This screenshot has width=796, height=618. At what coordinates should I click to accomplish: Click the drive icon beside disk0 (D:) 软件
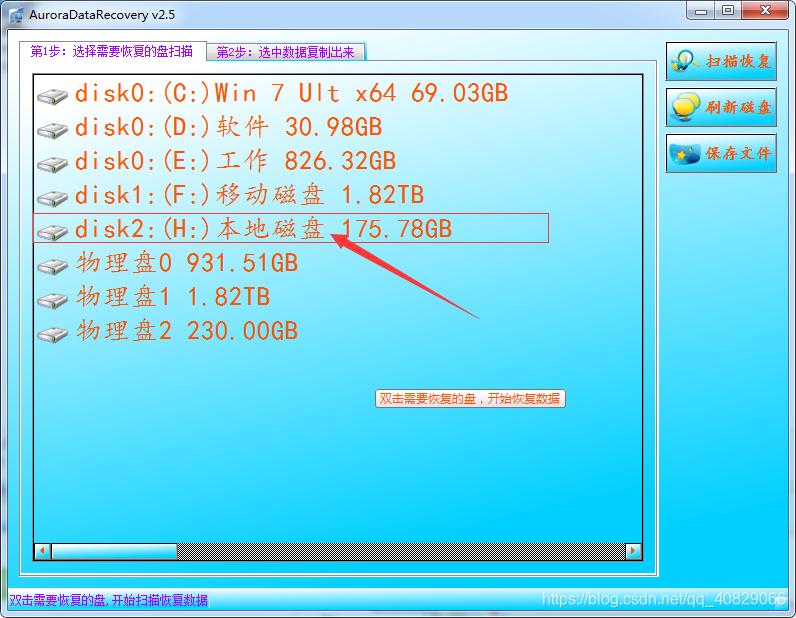[x=52, y=130]
